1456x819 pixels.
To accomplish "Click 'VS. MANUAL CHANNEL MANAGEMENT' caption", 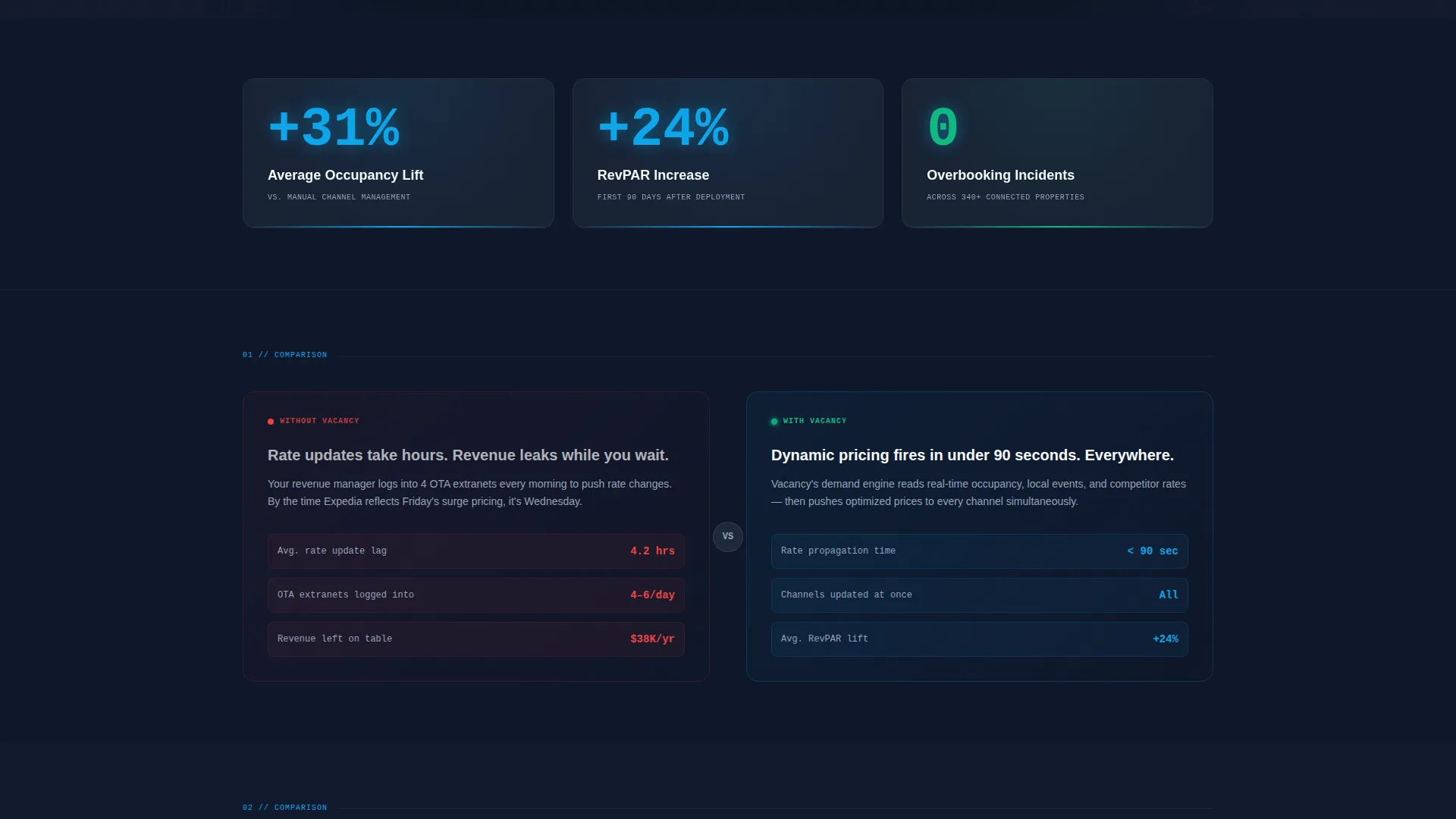I will tap(339, 197).
